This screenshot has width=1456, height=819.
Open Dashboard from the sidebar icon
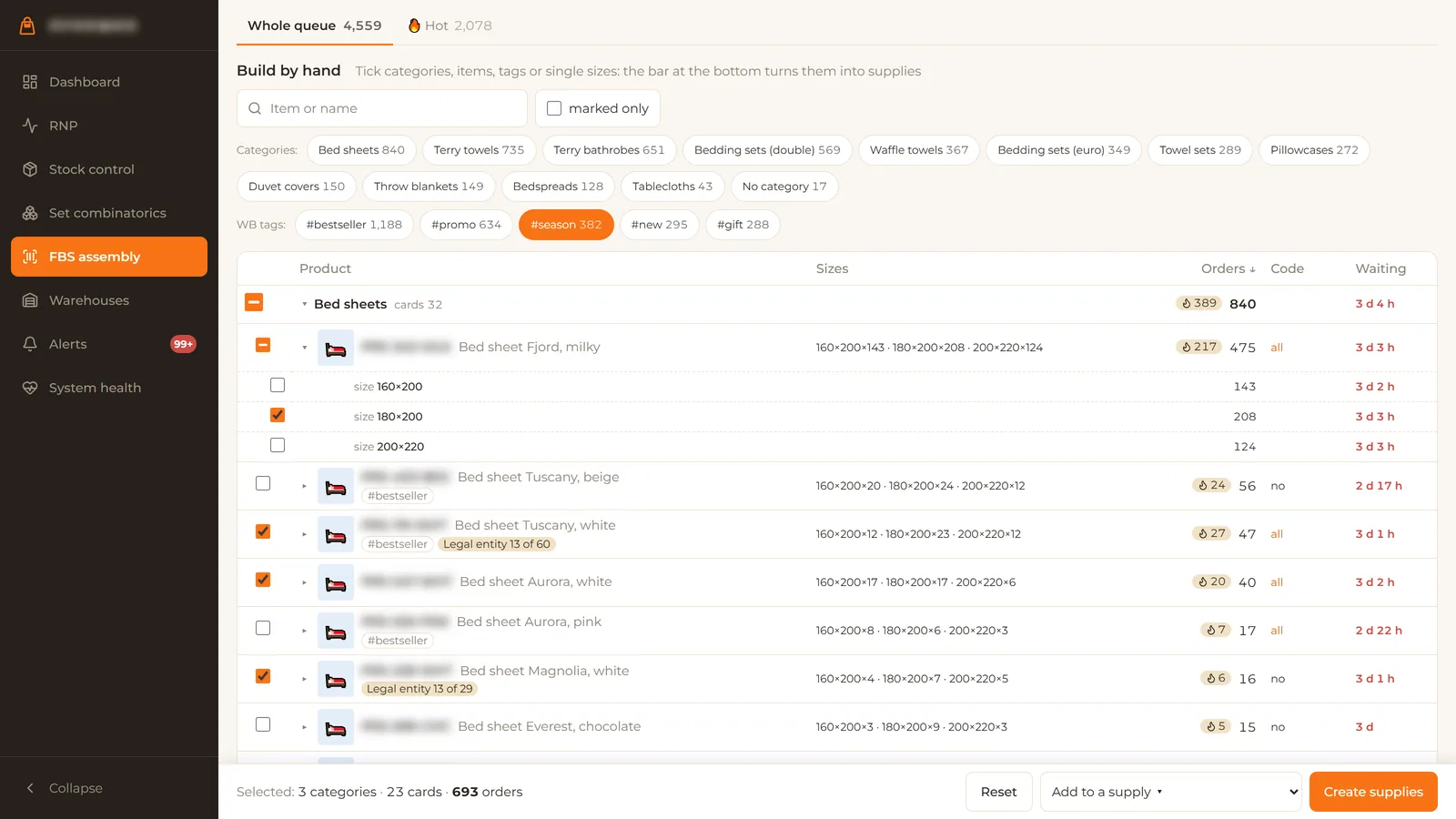pyautogui.click(x=30, y=82)
